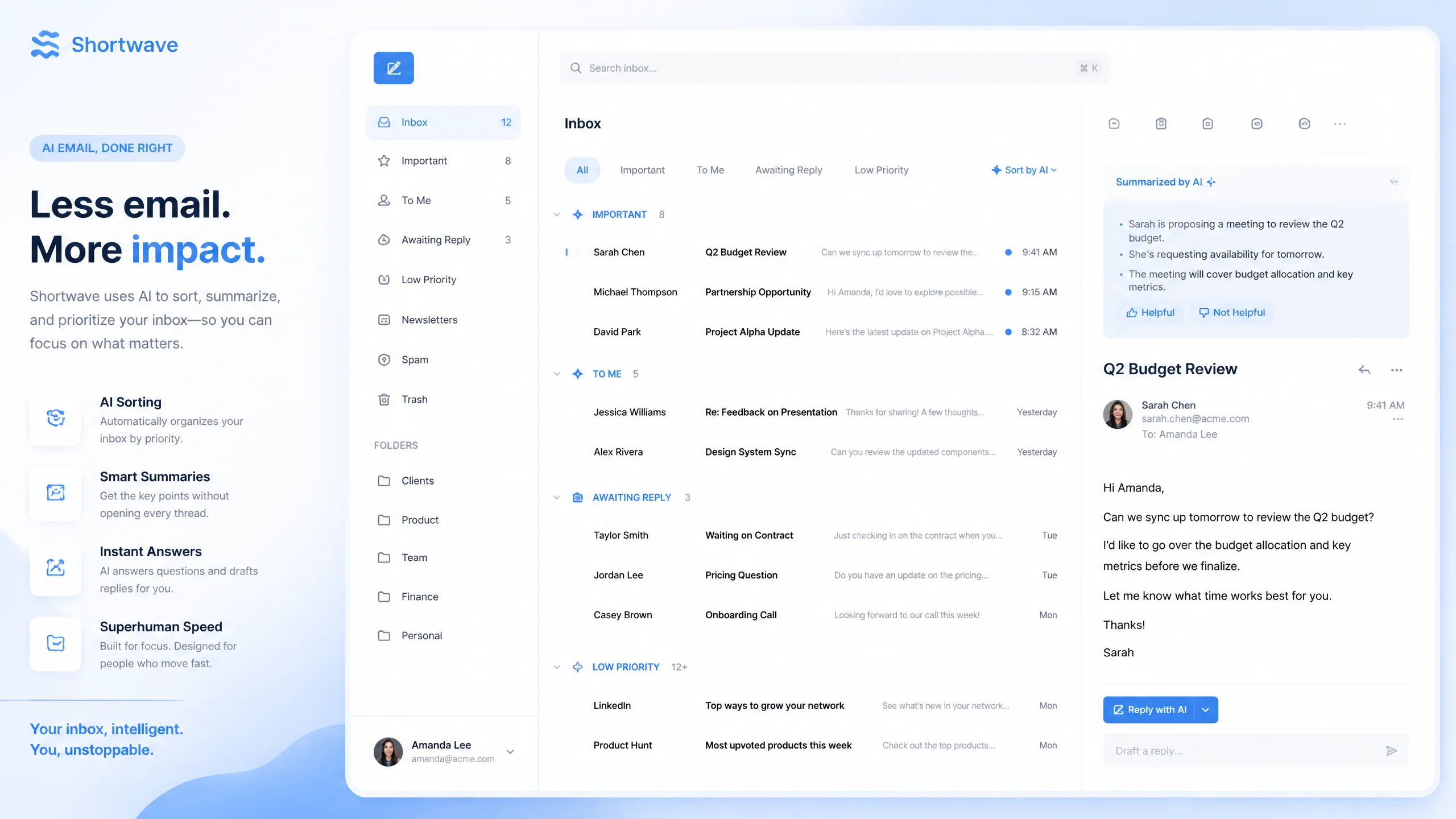This screenshot has height=819, width=1456.
Task: Collapse the AWAITING REPLY section chevron
Action: (x=557, y=498)
